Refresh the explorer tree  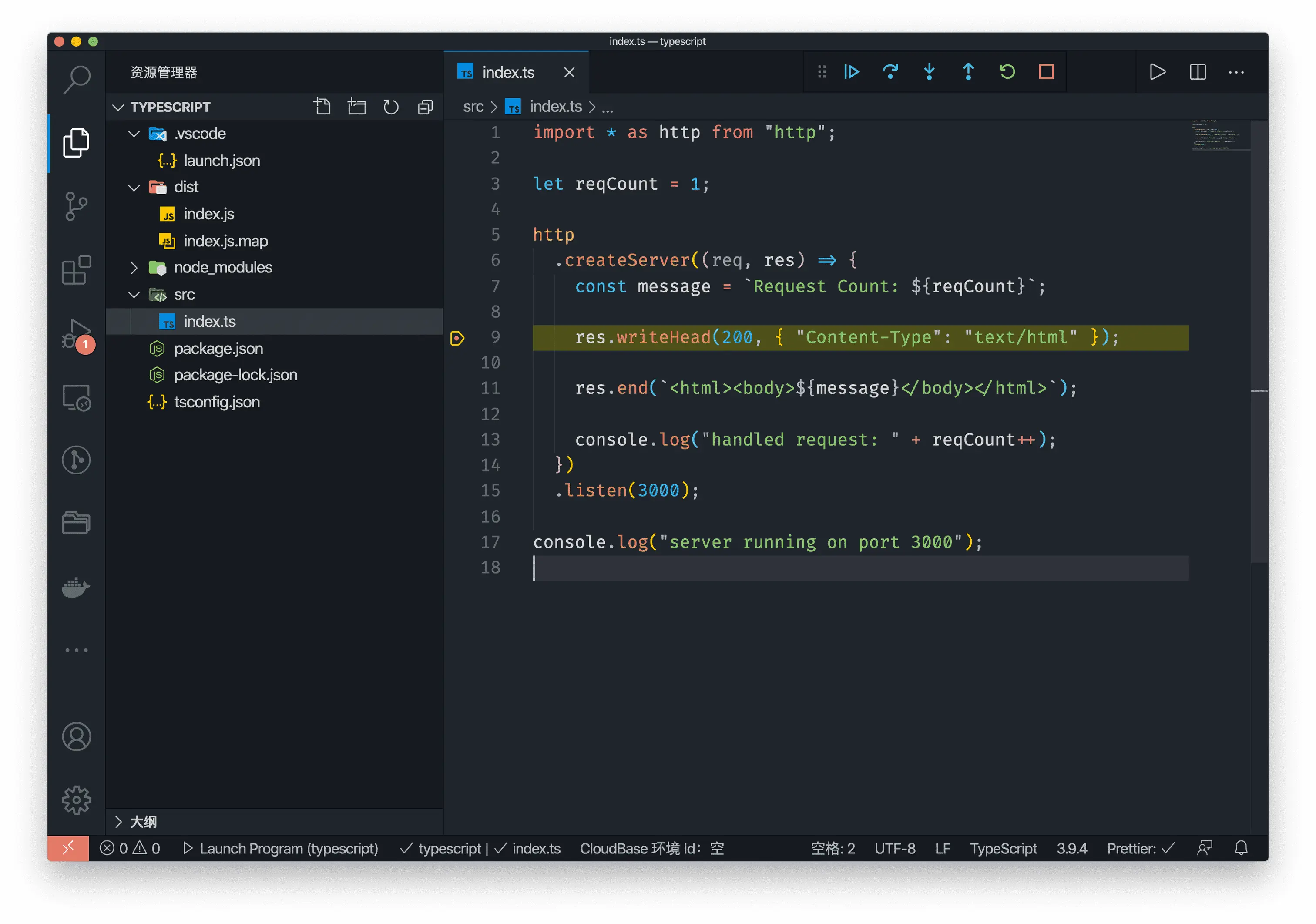pos(391,107)
